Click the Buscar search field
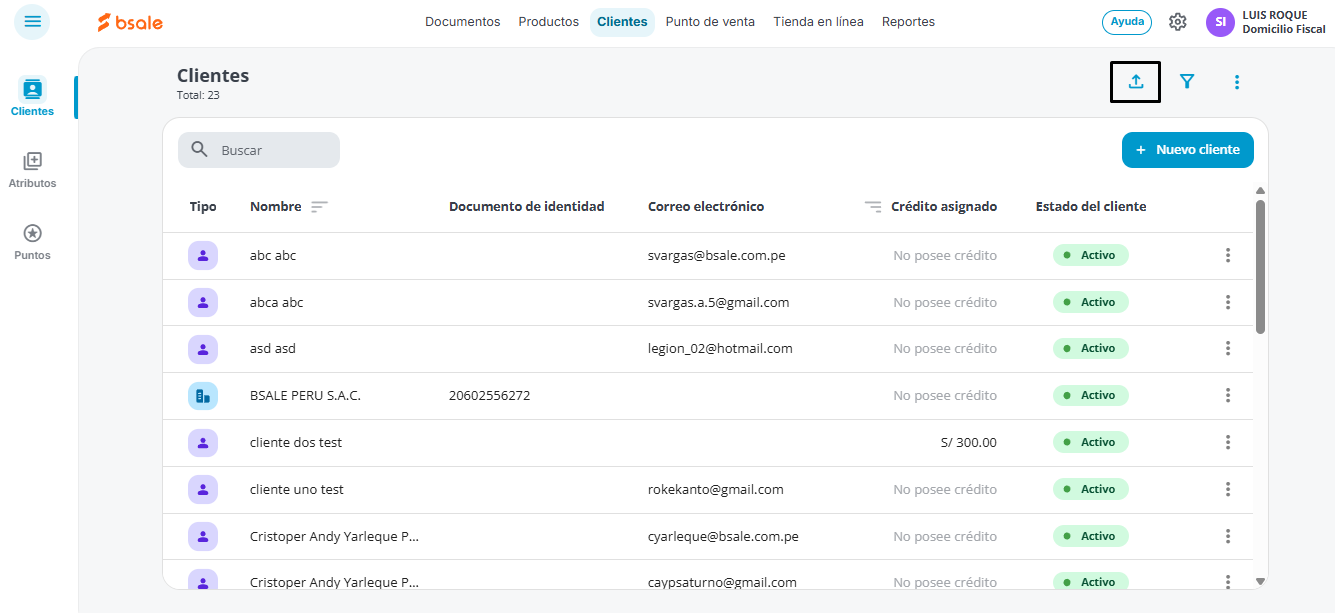This screenshot has height=613, width=1335. [x=259, y=150]
